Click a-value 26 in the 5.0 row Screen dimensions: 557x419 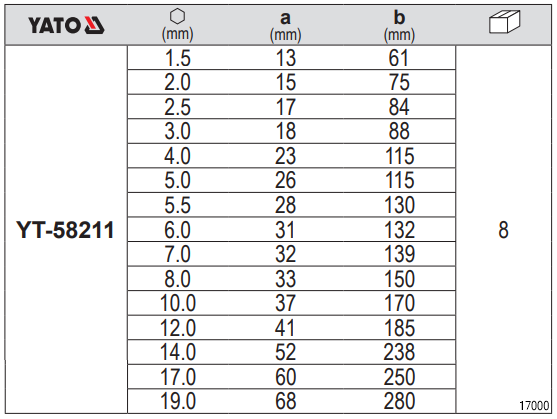[x=285, y=181]
